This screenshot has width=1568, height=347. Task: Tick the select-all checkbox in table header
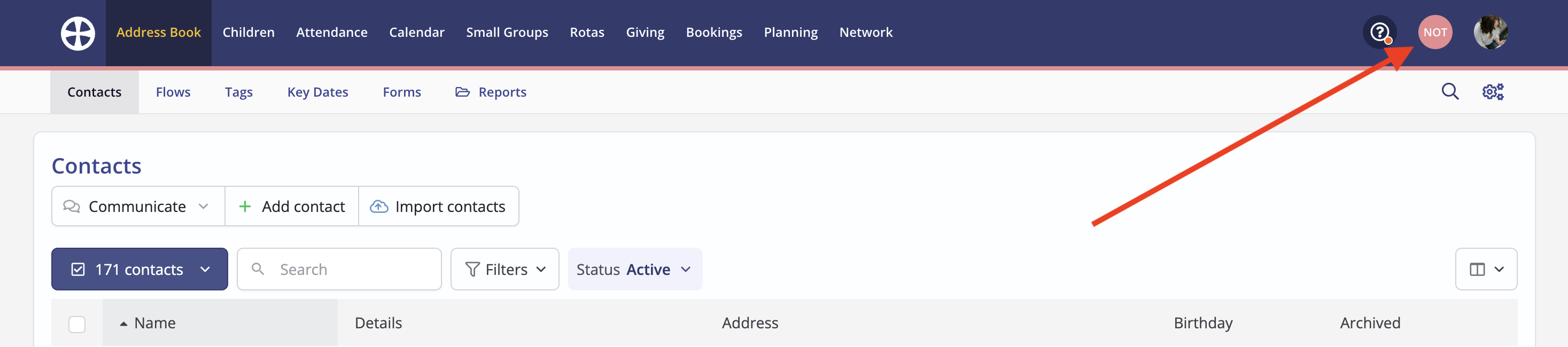[x=77, y=324]
